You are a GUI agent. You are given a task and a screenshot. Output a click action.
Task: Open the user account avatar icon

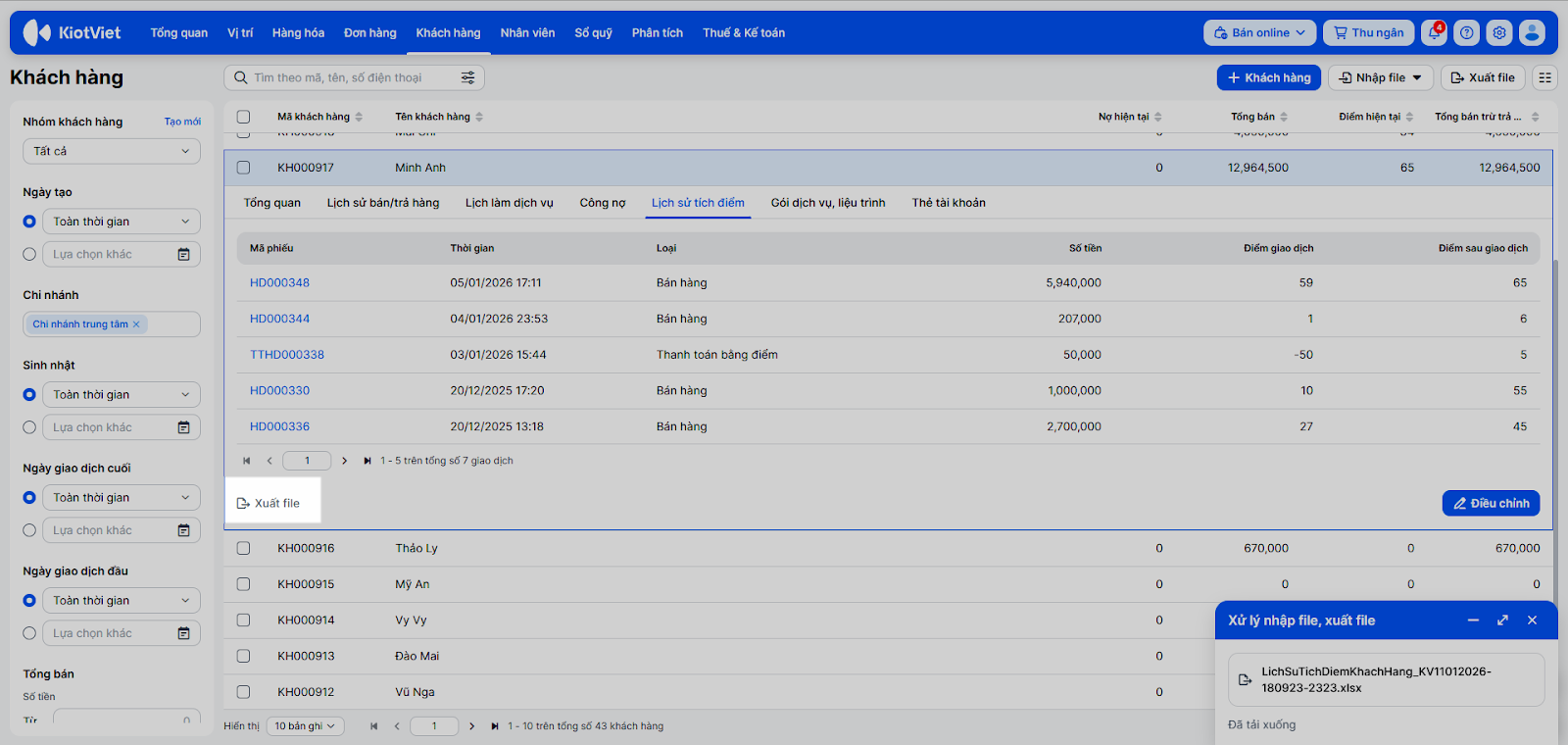coord(1532,32)
